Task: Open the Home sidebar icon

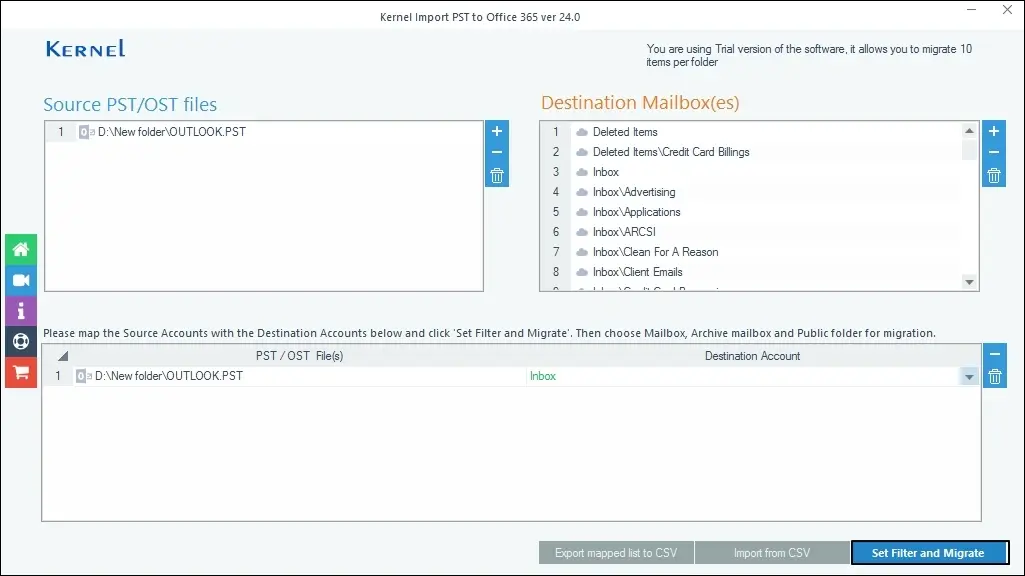Action: tap(21, 249)
